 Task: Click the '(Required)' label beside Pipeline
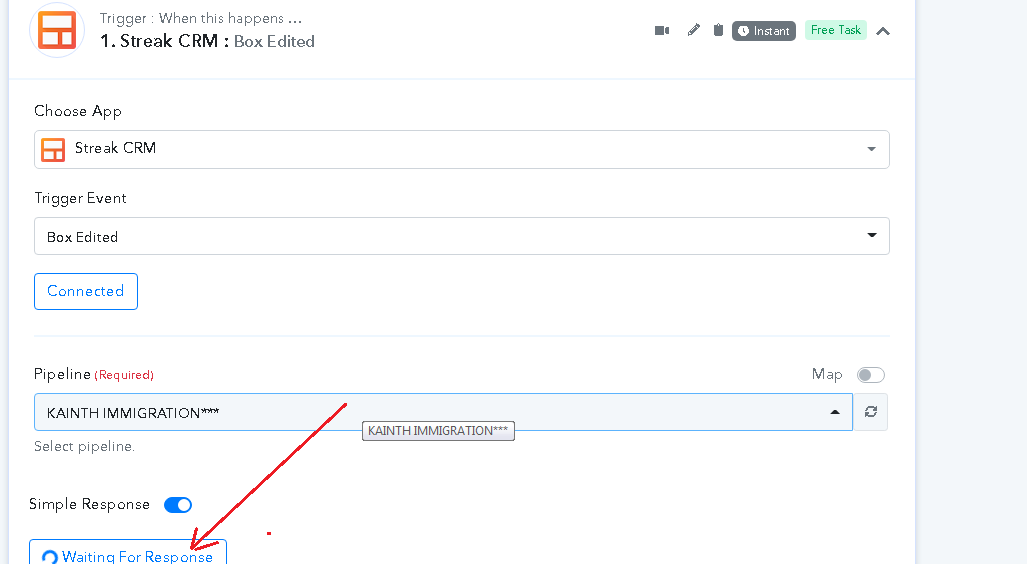[x=124, y=375]
